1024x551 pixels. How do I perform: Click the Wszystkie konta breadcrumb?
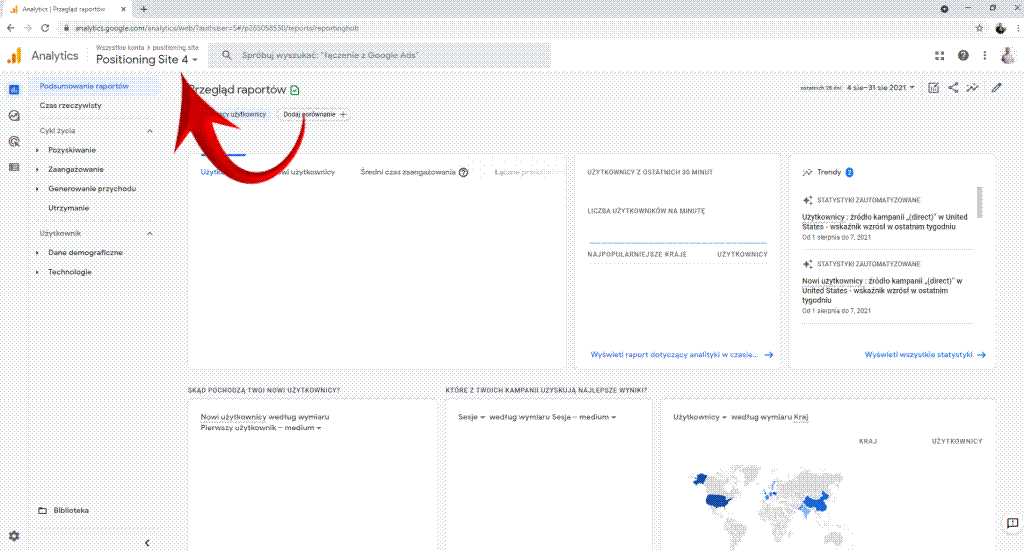[x=120, y=48]
